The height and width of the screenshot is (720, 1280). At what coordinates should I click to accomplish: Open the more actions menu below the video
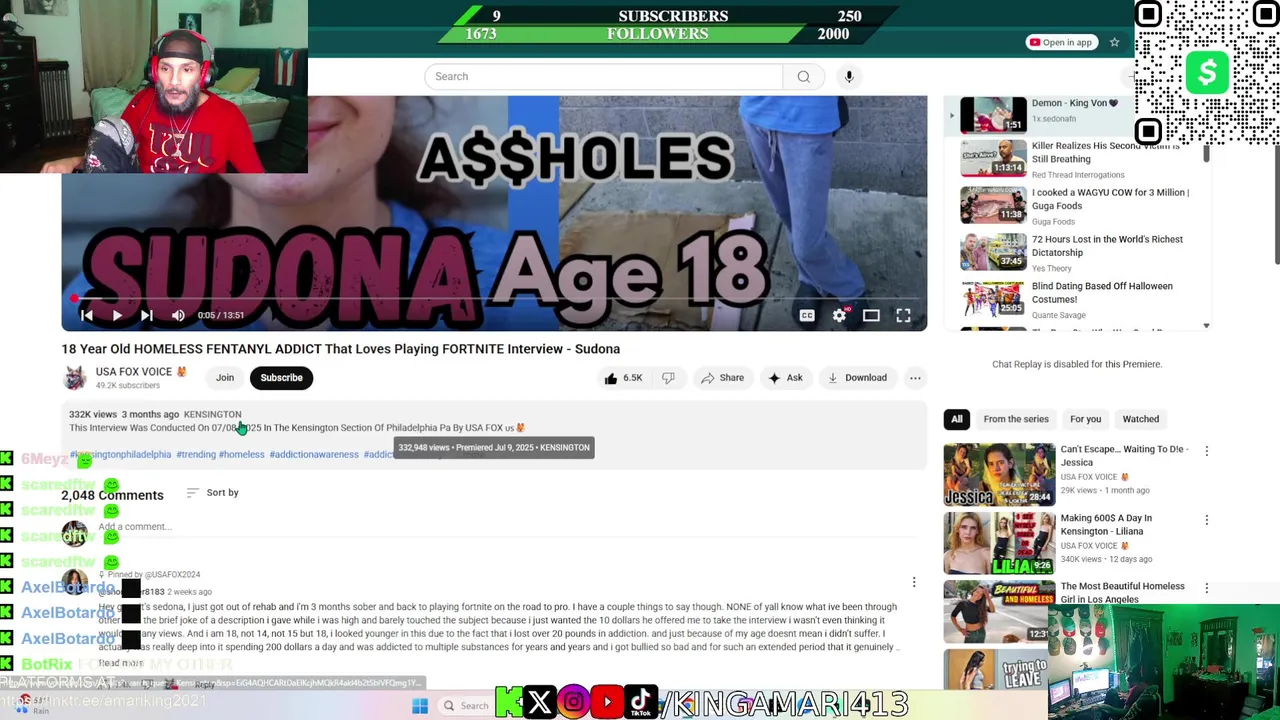[x=915, y=378]
